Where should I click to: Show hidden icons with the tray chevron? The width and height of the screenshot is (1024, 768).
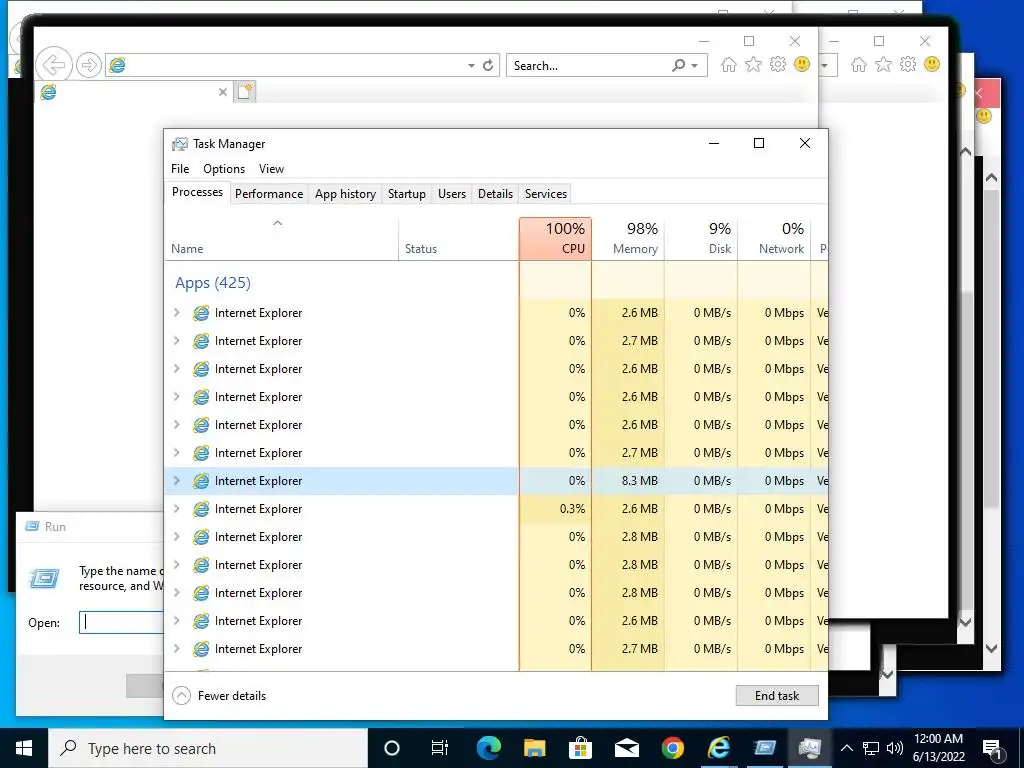point(846,748)
